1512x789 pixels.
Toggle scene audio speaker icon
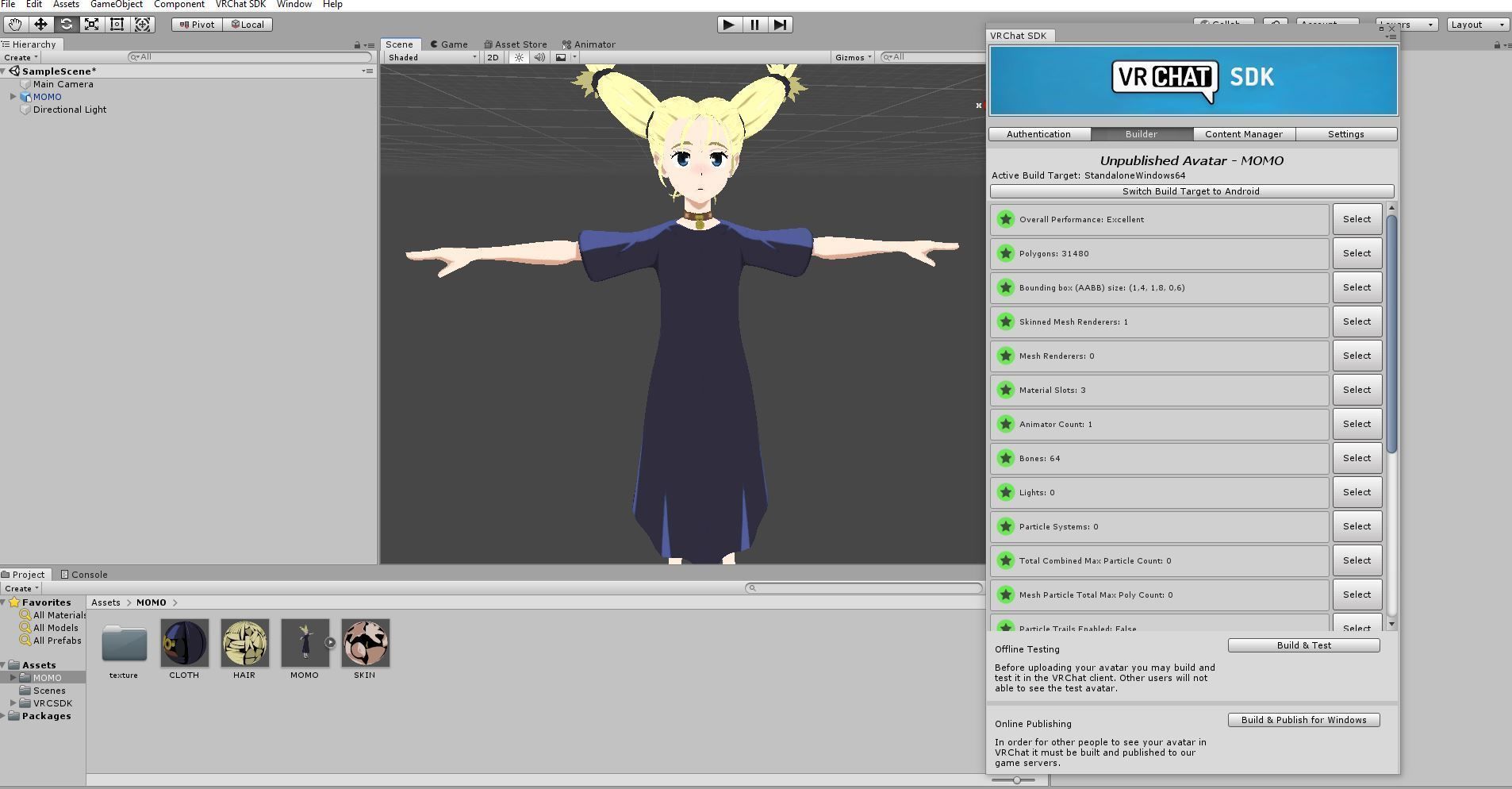click(539, 57)
